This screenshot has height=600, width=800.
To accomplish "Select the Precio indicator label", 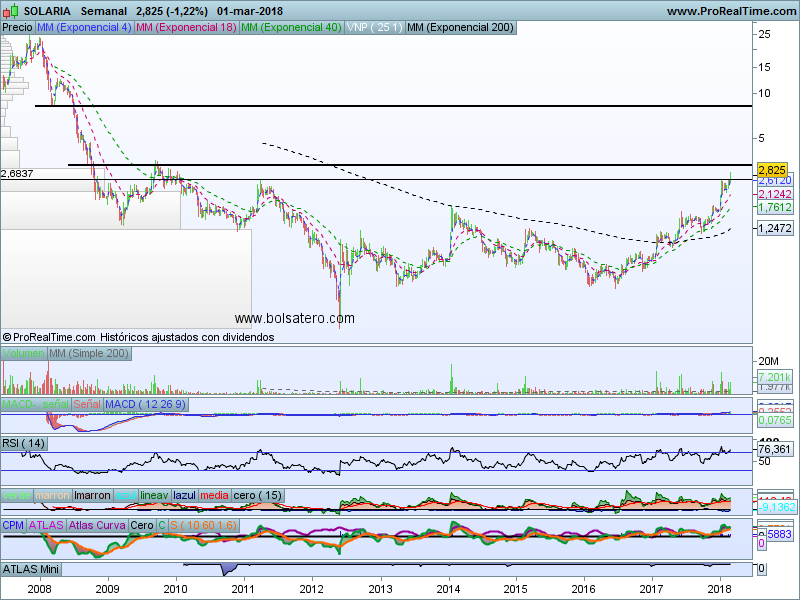I will pos(17,27).
